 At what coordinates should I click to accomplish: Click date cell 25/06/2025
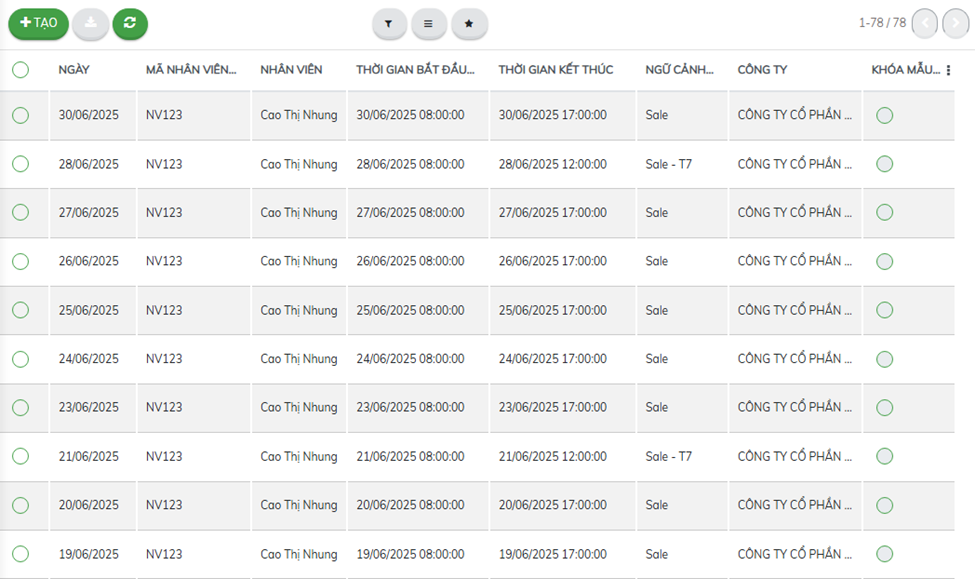pos(88,310)
